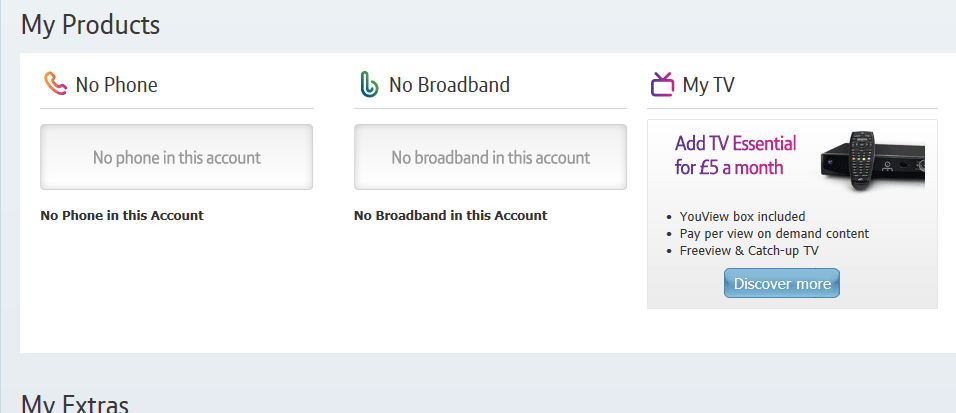The width and height of the screenshot is (956, 413).
Task: Click the bold 'No Phone in this Account' text
Action: [122, 215]
